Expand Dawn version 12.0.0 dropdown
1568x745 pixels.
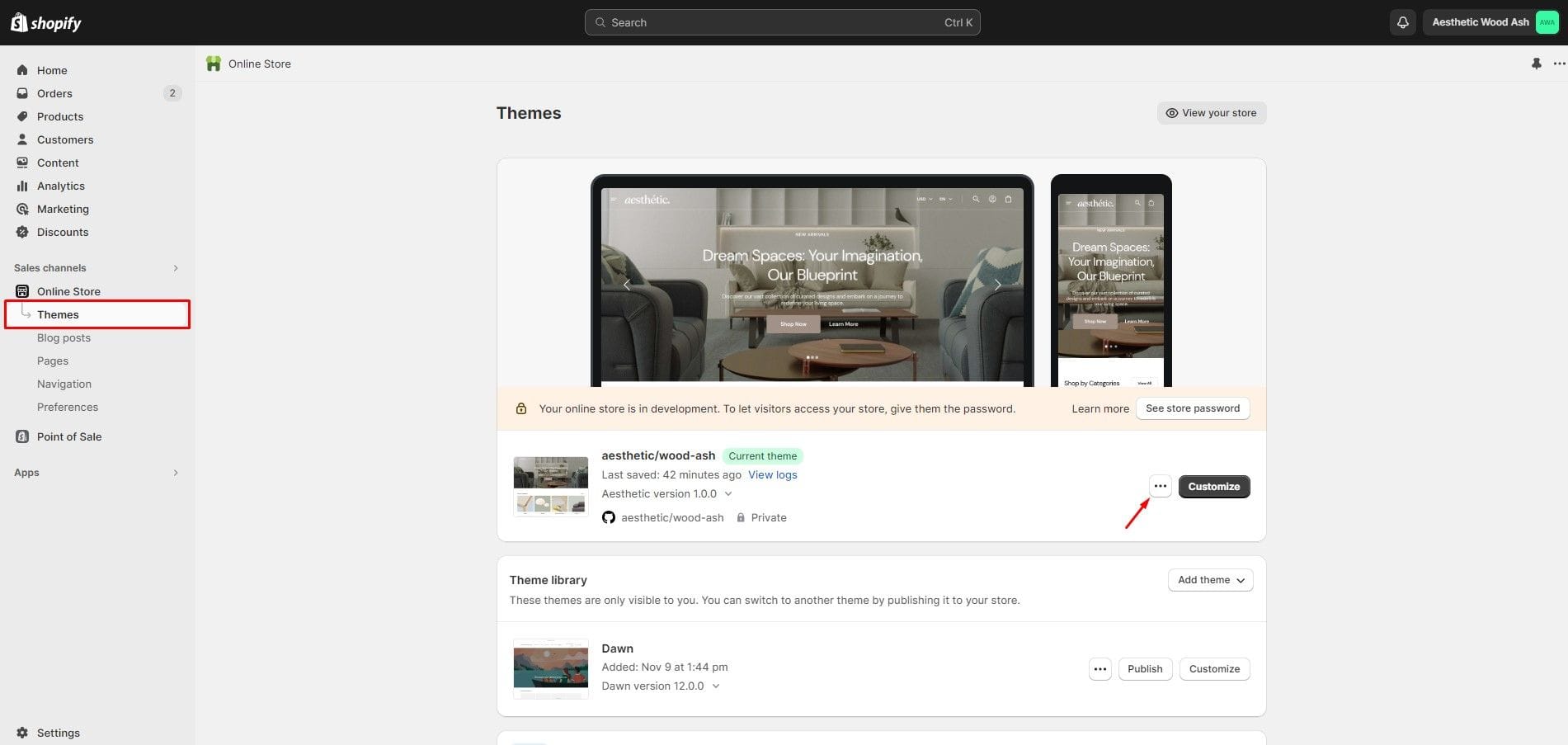[715, 686]
